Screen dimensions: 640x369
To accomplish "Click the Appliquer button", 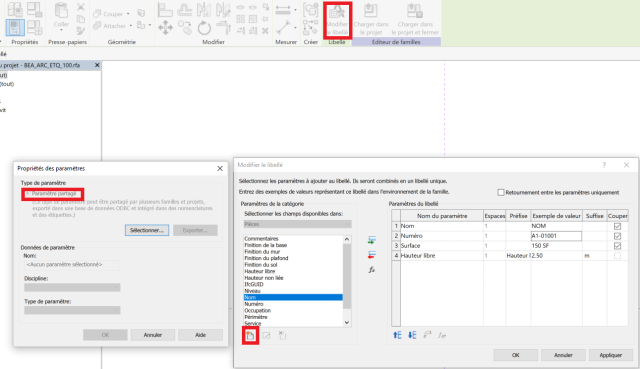I will click(611, 355).
